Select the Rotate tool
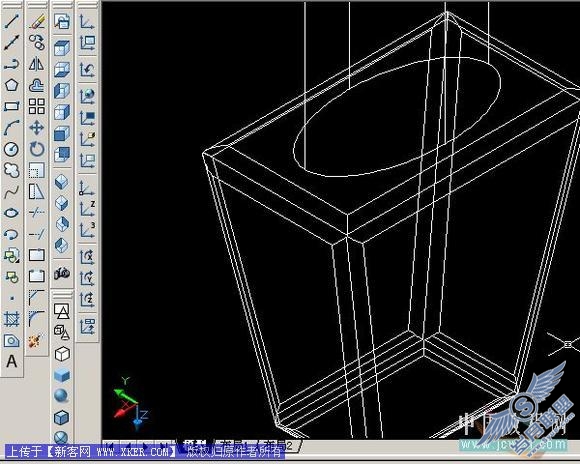Image resolution: width=580 pixels, height=464 pixels. coord(37,149)
